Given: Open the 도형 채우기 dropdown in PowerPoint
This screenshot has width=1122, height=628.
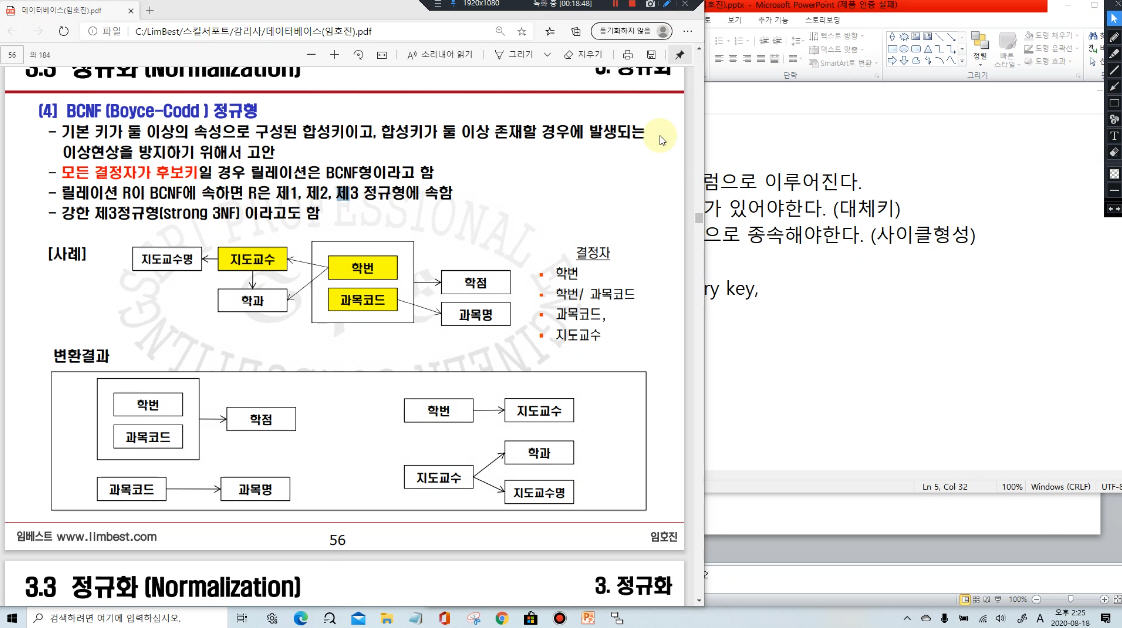Looking at the screenshot, I should pyautogui.click(x=1050, y=35).
